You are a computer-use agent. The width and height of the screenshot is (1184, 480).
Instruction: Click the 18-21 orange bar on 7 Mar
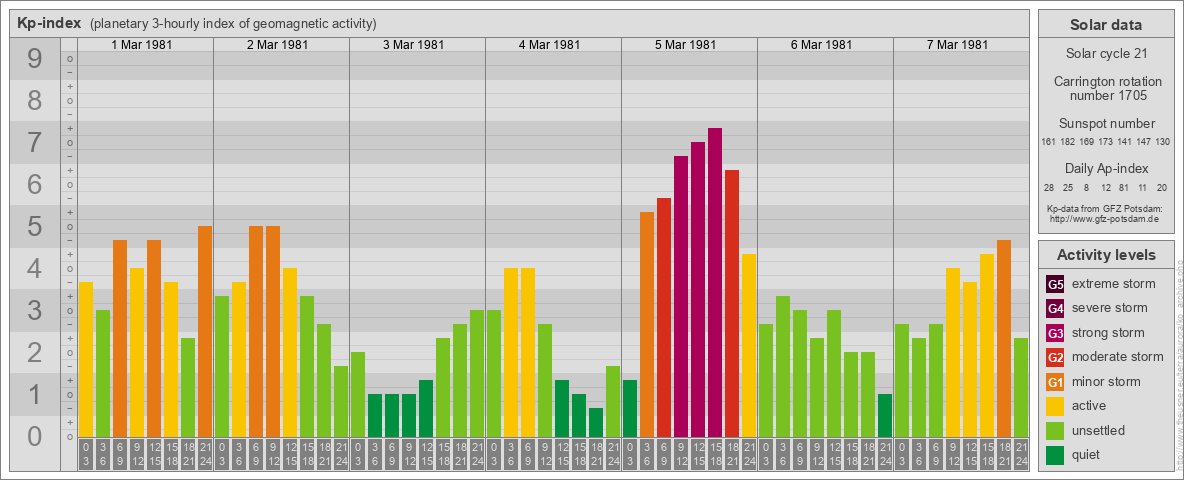[1004, 338]
